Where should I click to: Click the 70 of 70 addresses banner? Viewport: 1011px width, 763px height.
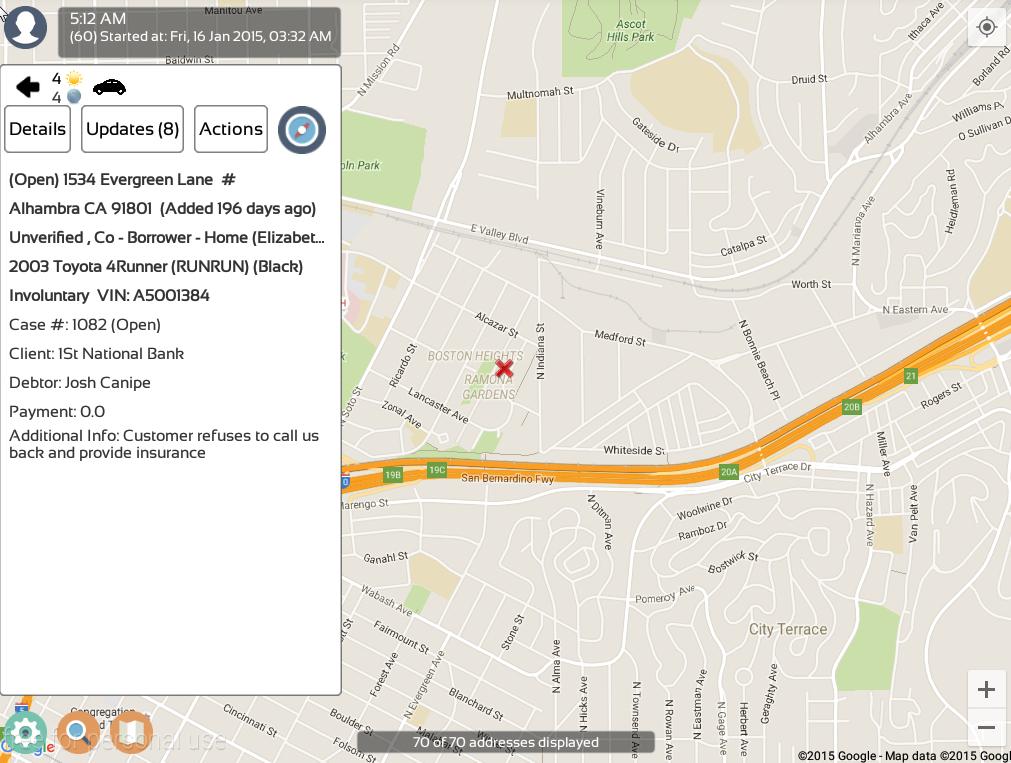pyautogui.click(x=506, y=742)
